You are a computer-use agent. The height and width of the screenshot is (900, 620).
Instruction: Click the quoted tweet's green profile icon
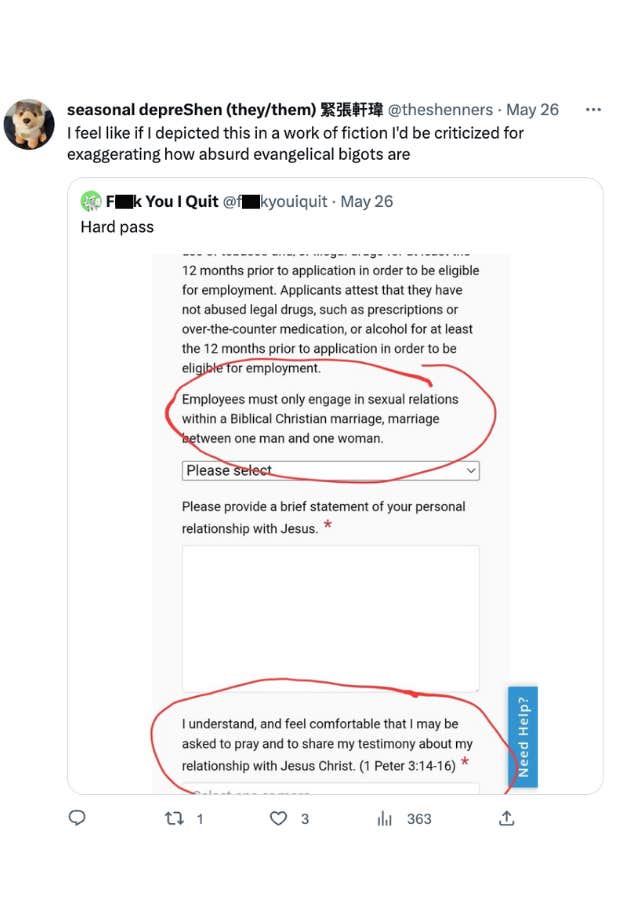pos(91,200)
